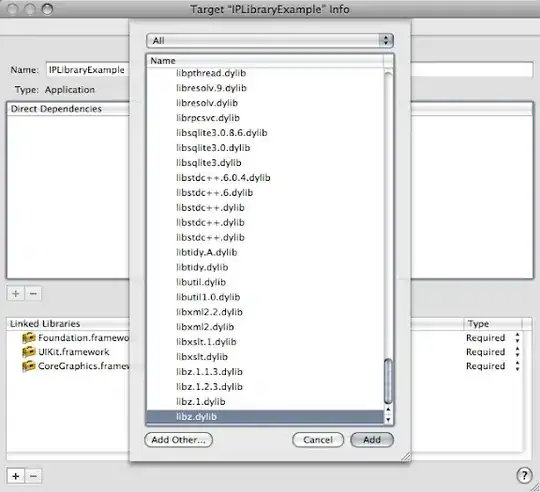Click the Foundation.framework toolbox icon
The image size is (540, 492).
[29, 338]
